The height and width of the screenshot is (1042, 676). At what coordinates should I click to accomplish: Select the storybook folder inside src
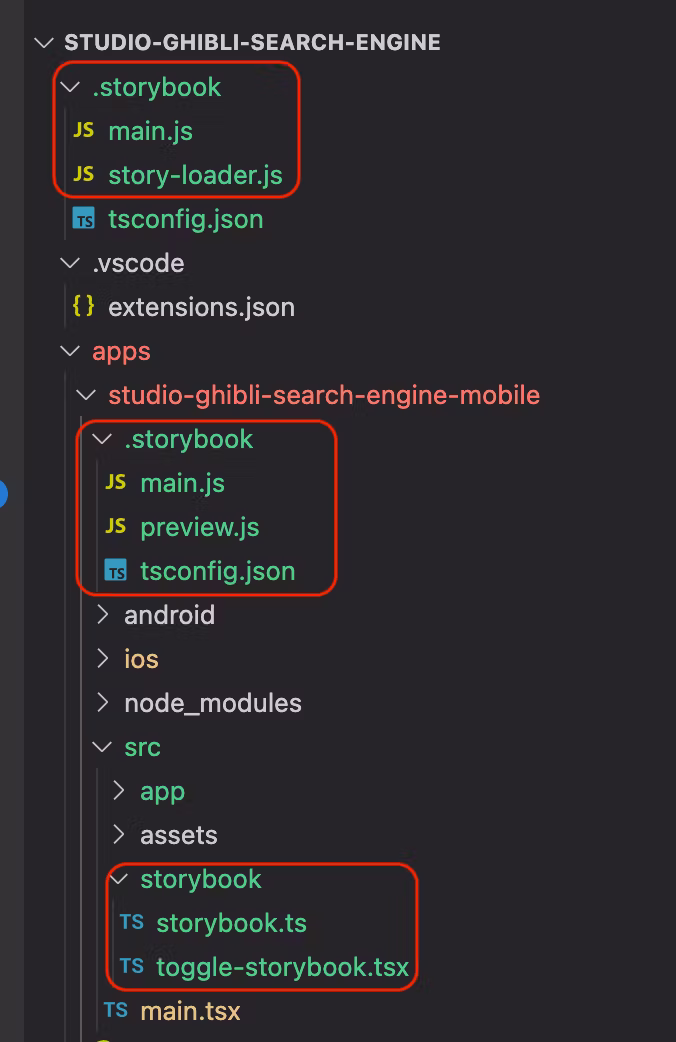200,879
